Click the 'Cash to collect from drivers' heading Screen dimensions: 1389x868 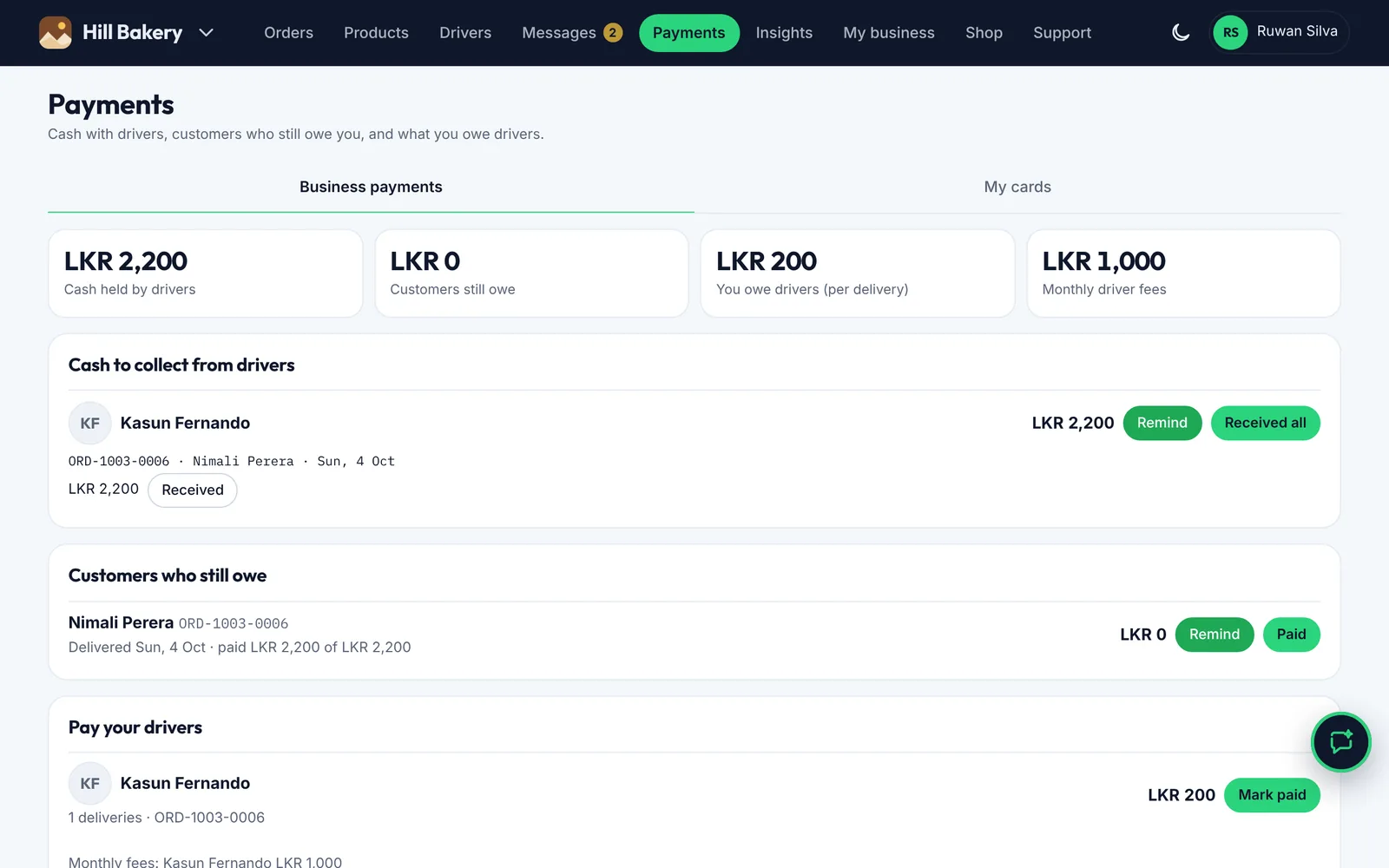181,365
